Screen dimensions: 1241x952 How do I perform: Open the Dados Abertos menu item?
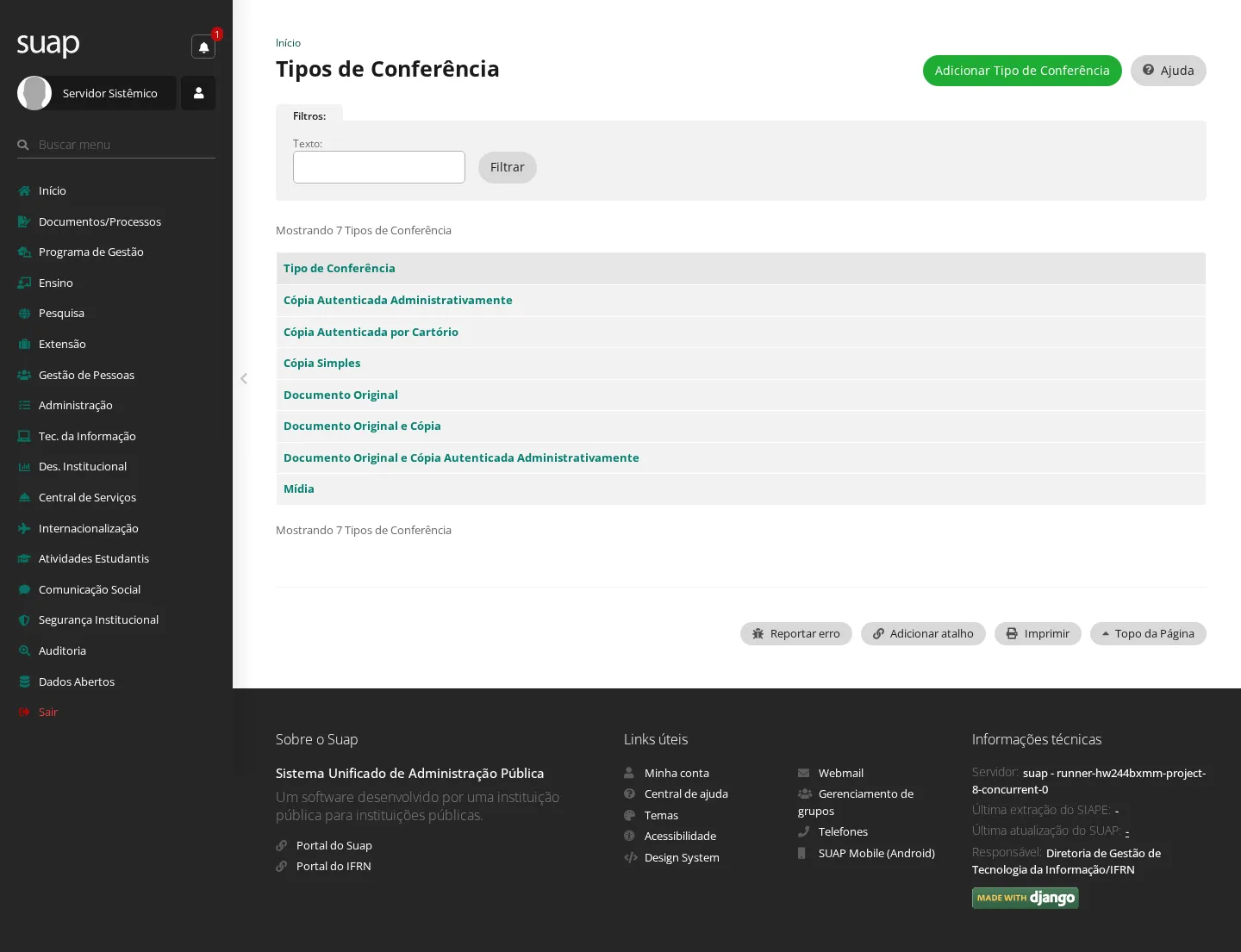click(x=77, y=681)
